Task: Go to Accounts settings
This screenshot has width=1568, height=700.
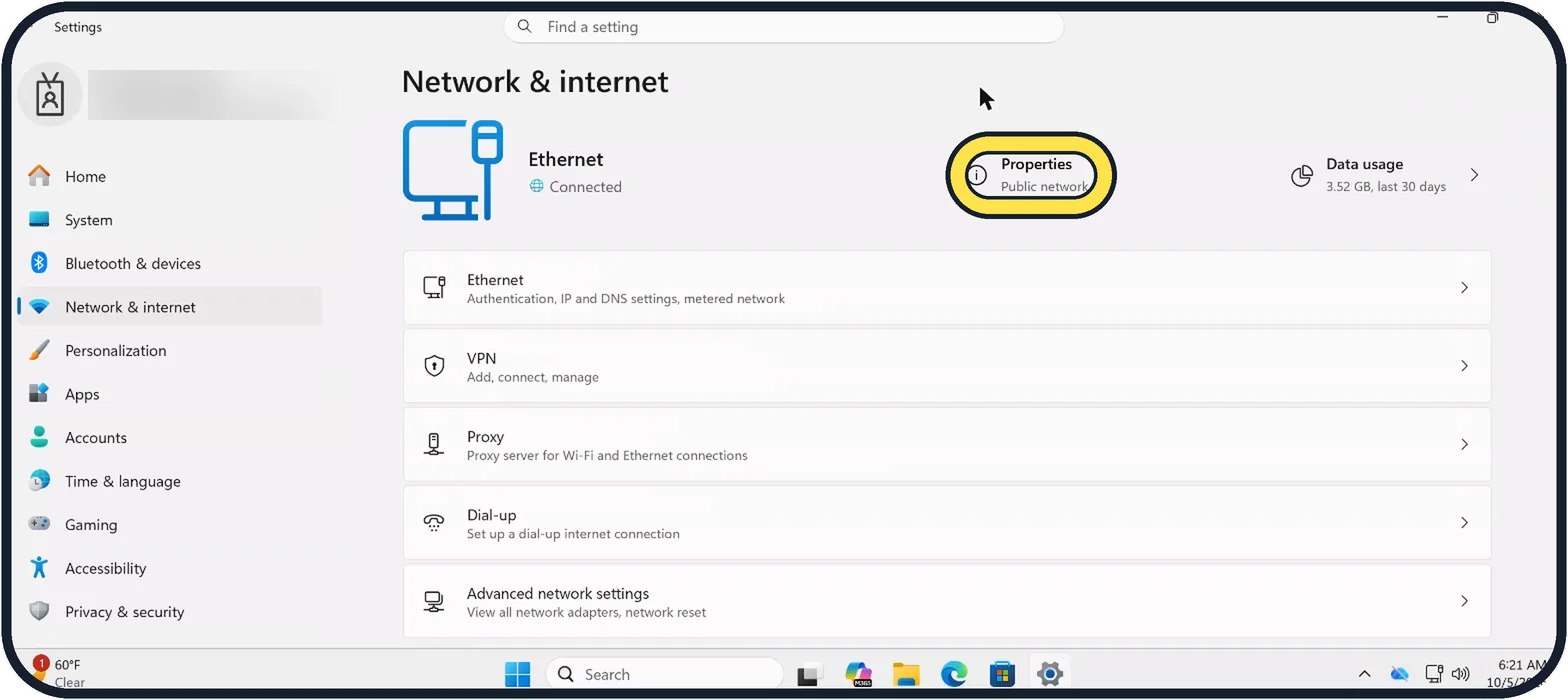Action: pyautogui.click(x=168, y=437)
